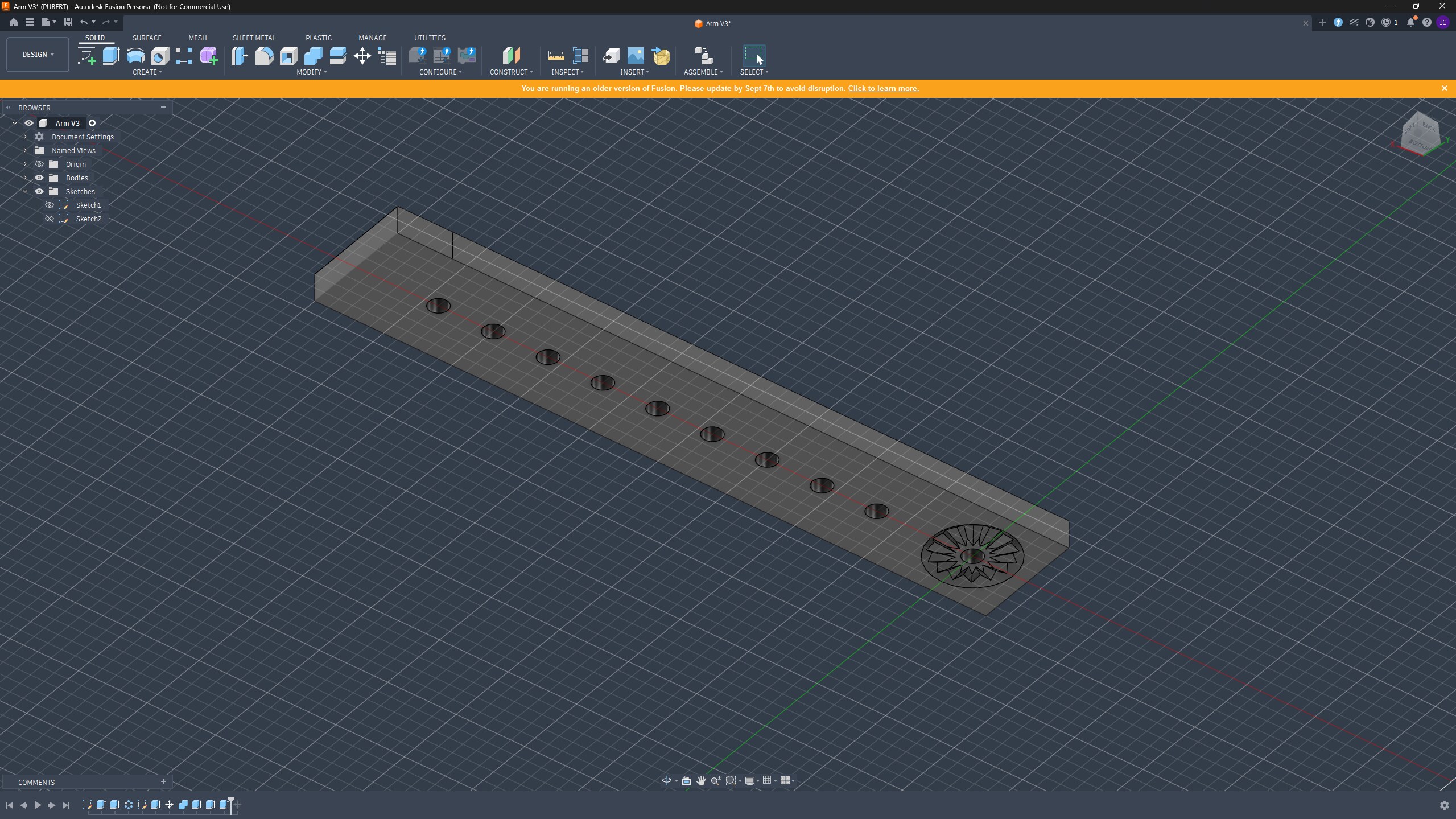
Task: Switch to the MESH tab
Action: coord(197,38)
